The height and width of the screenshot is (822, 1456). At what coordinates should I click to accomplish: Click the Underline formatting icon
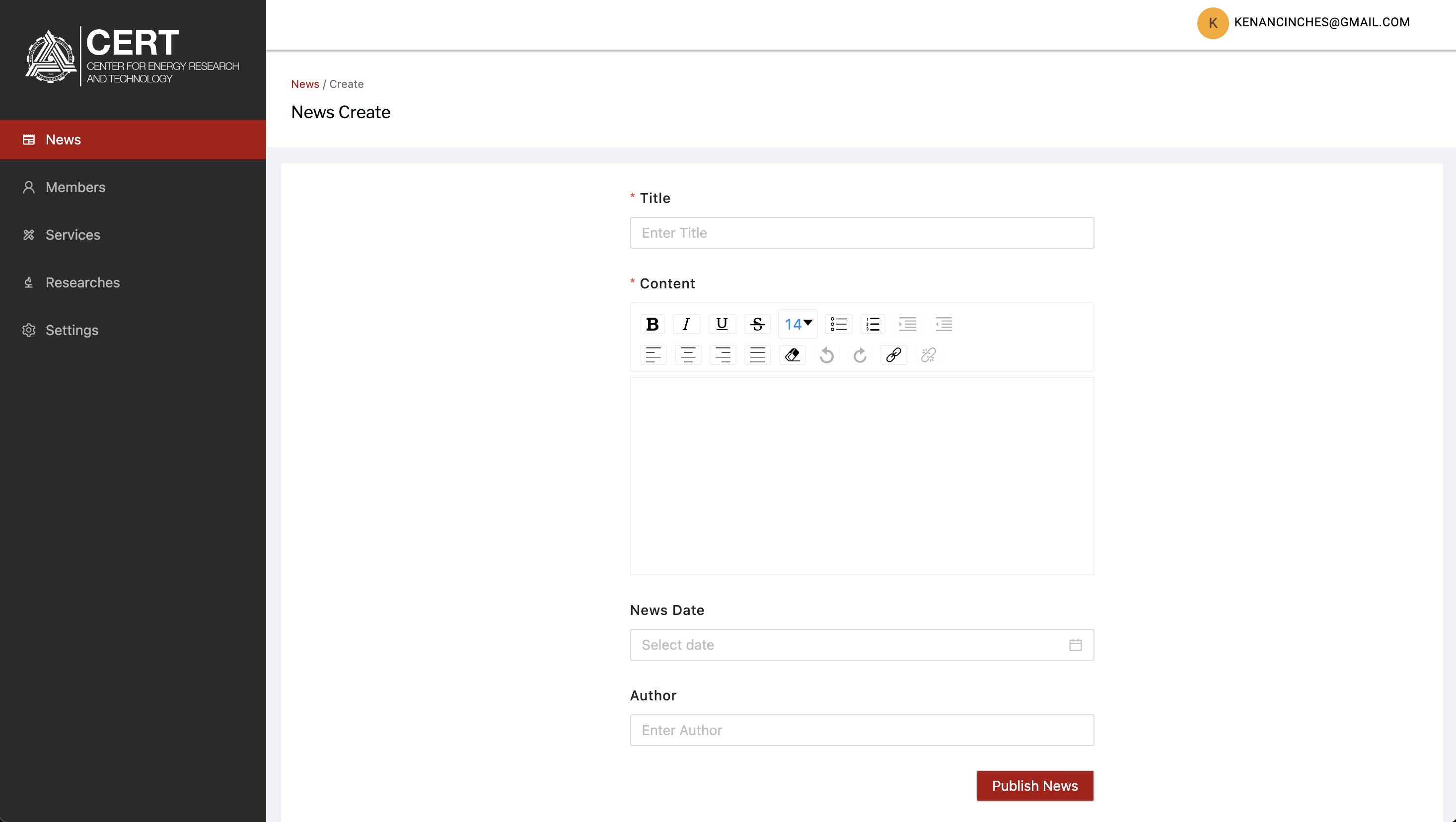tap(722, 323)
